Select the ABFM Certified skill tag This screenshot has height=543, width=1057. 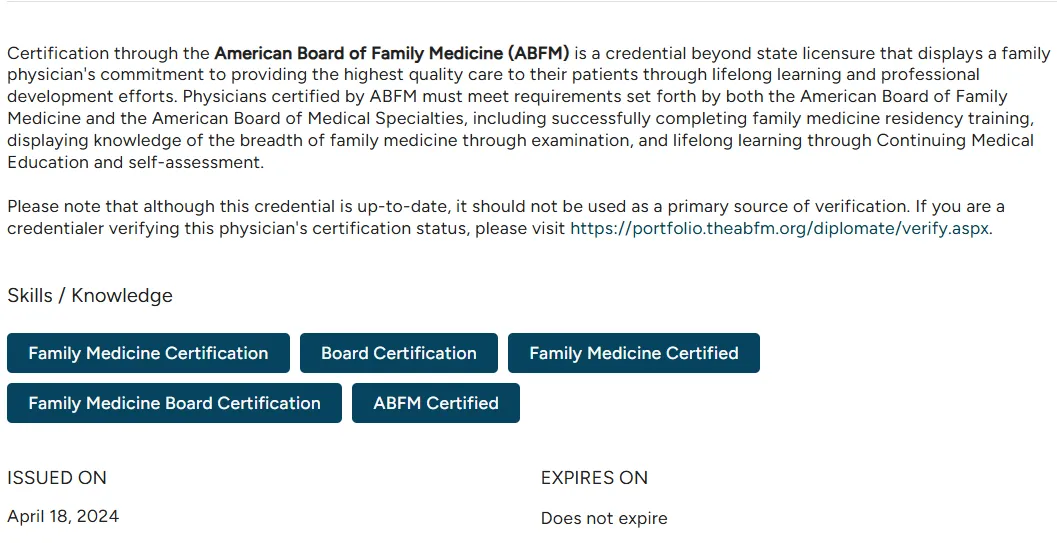point(435,403)
